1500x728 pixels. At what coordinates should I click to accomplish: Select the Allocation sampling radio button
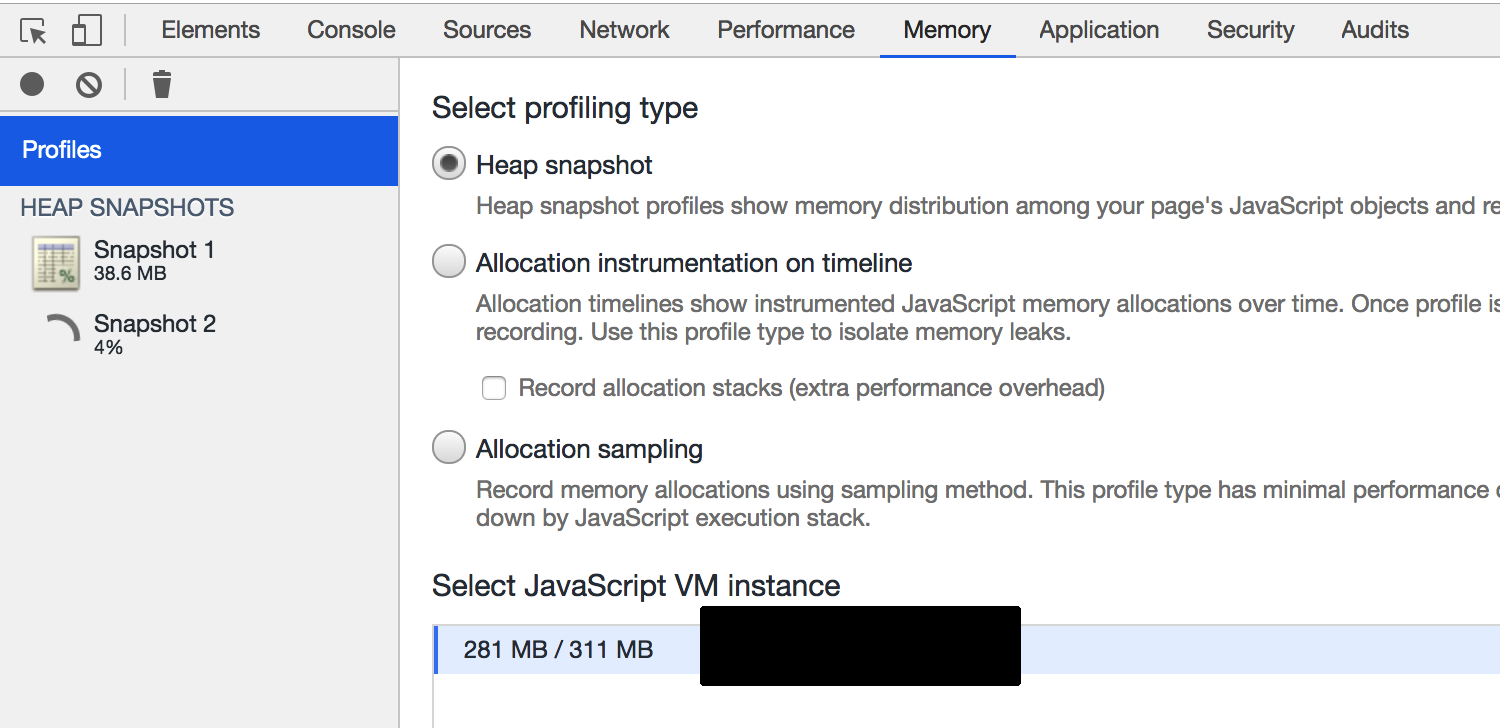(x=449, y=448)
